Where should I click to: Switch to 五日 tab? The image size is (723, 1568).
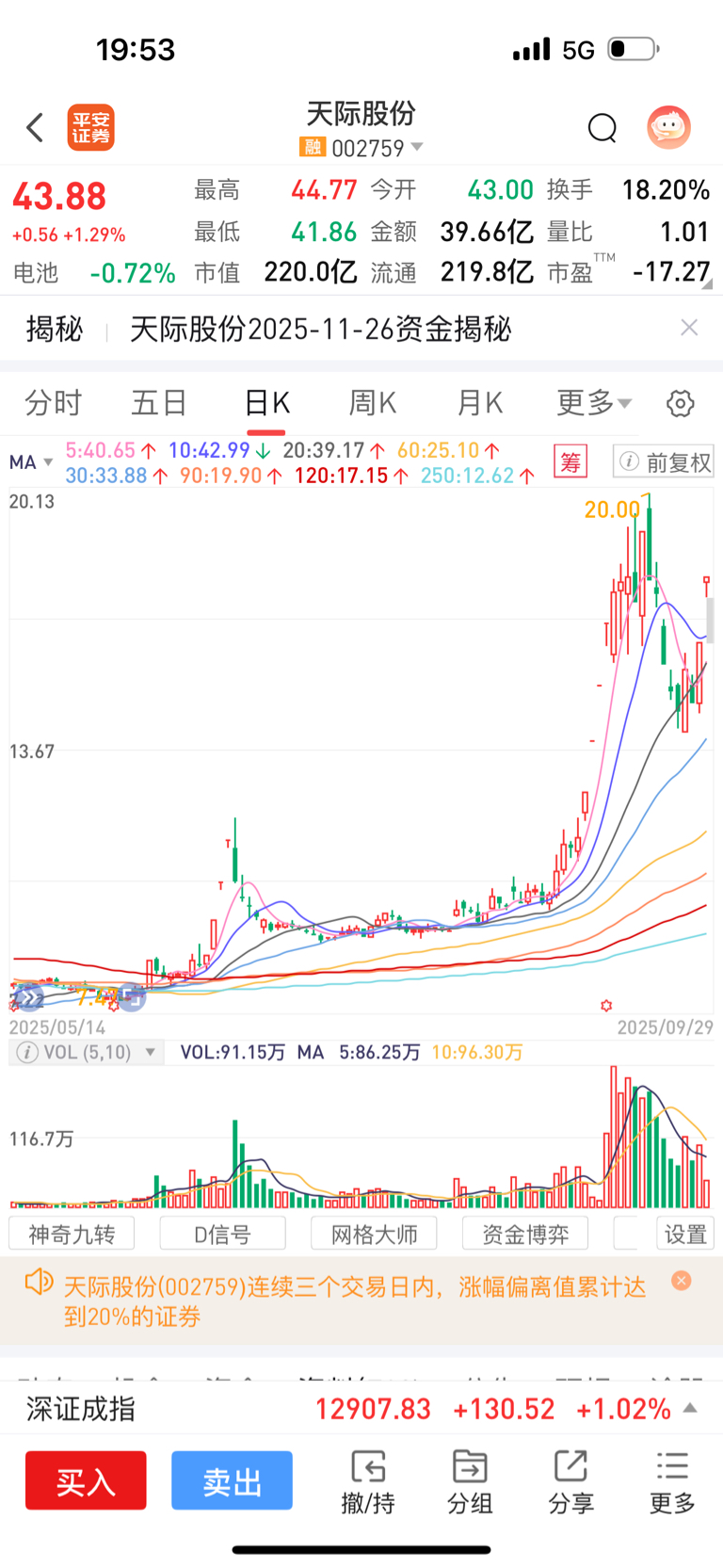pos(159,403)
